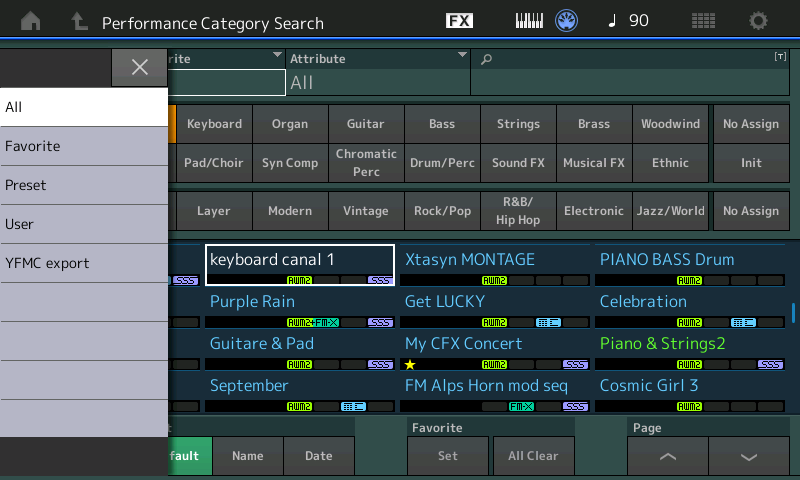Toggle the Strings category filter
Viewport: 800px width, 480px height.
[x=518, y=124]
